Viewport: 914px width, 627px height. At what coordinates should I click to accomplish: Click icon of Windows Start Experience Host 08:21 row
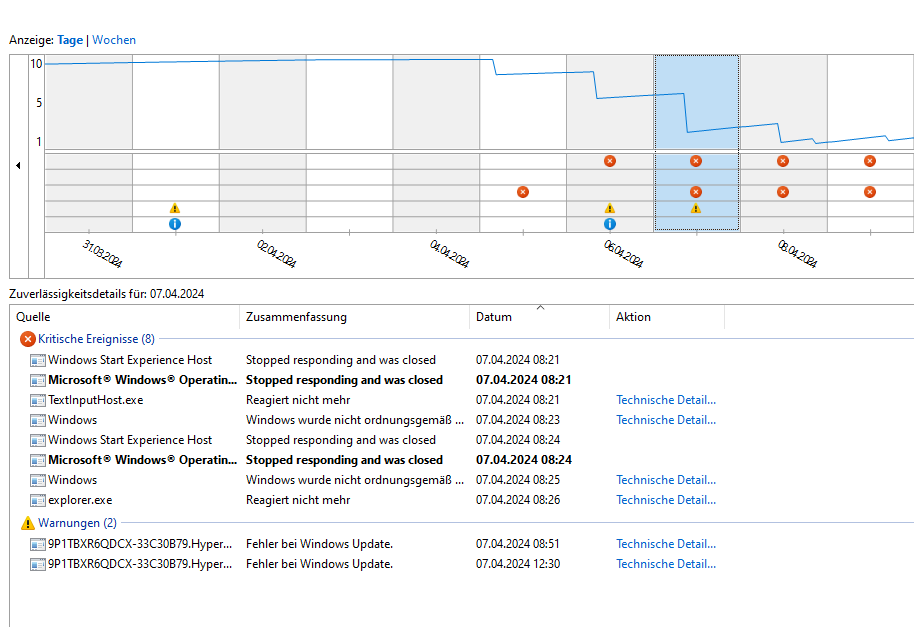click(x=38, y=360)
